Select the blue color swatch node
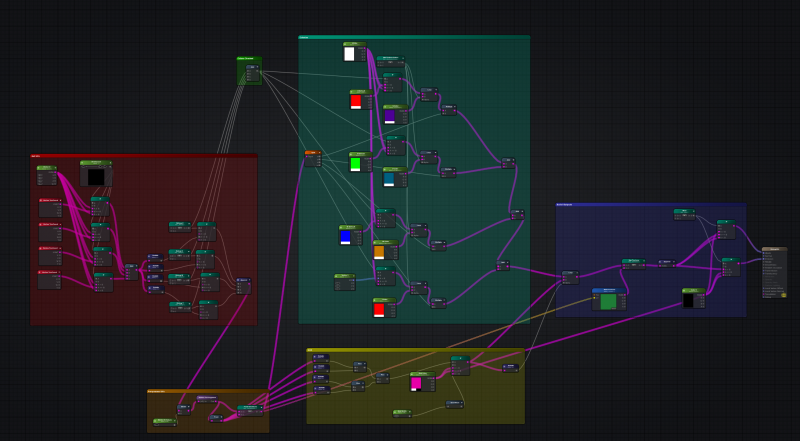The width and height of the screenshot is (800, 441). (x=346, y=237)
